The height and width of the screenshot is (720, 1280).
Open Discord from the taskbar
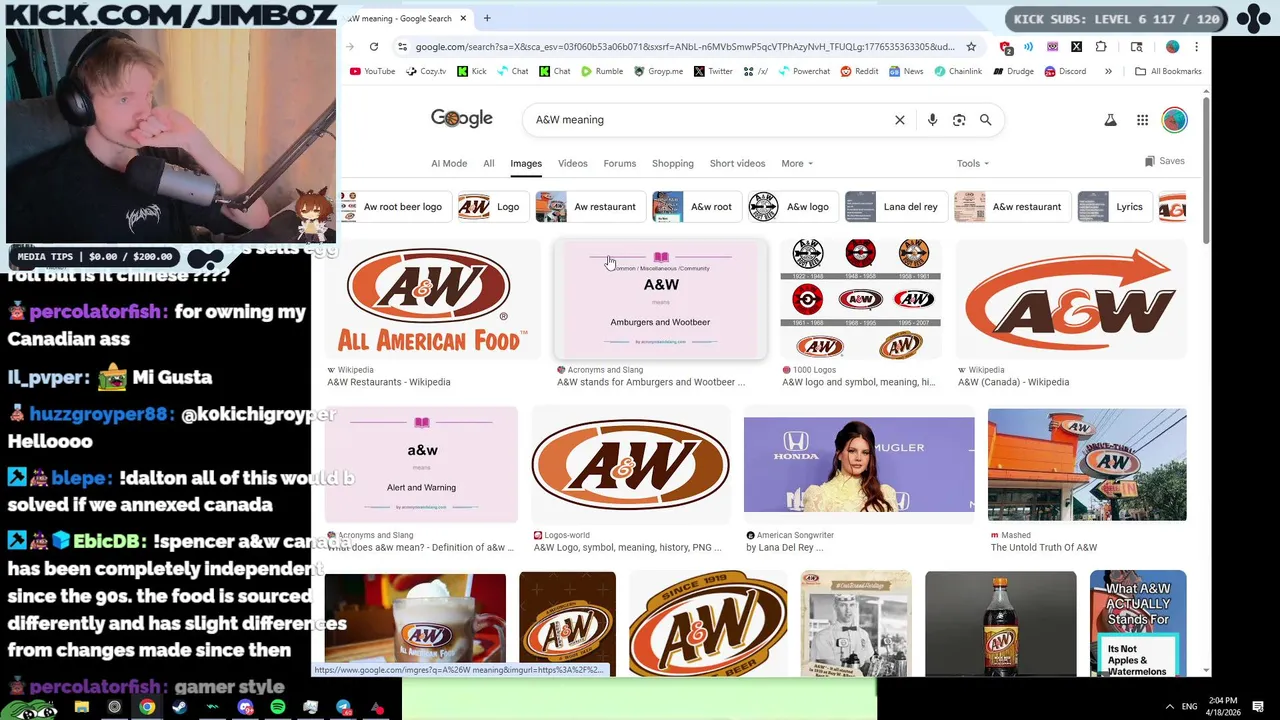tap(245, 707)
